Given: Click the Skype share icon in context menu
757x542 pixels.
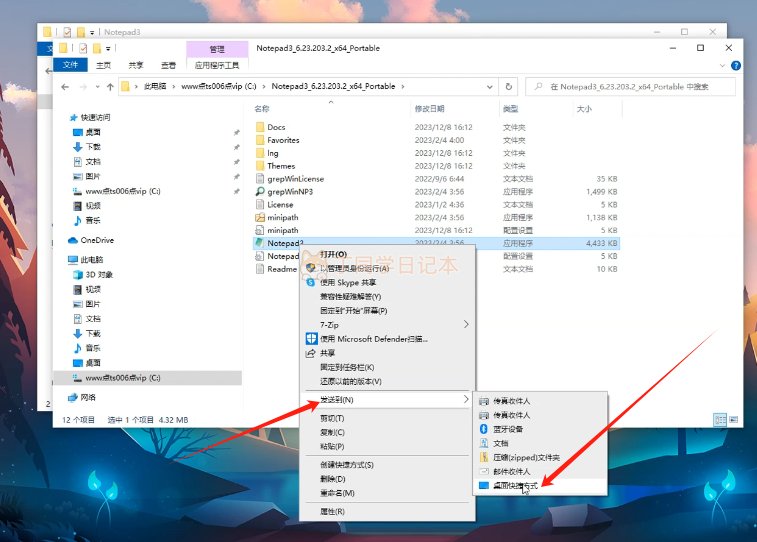Looking at the screenshot, I should coord(311,282).
